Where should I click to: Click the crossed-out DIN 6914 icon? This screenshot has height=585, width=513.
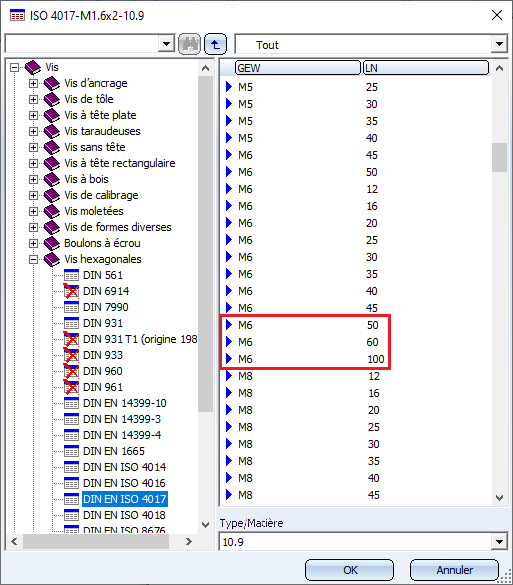coord(71,291)
